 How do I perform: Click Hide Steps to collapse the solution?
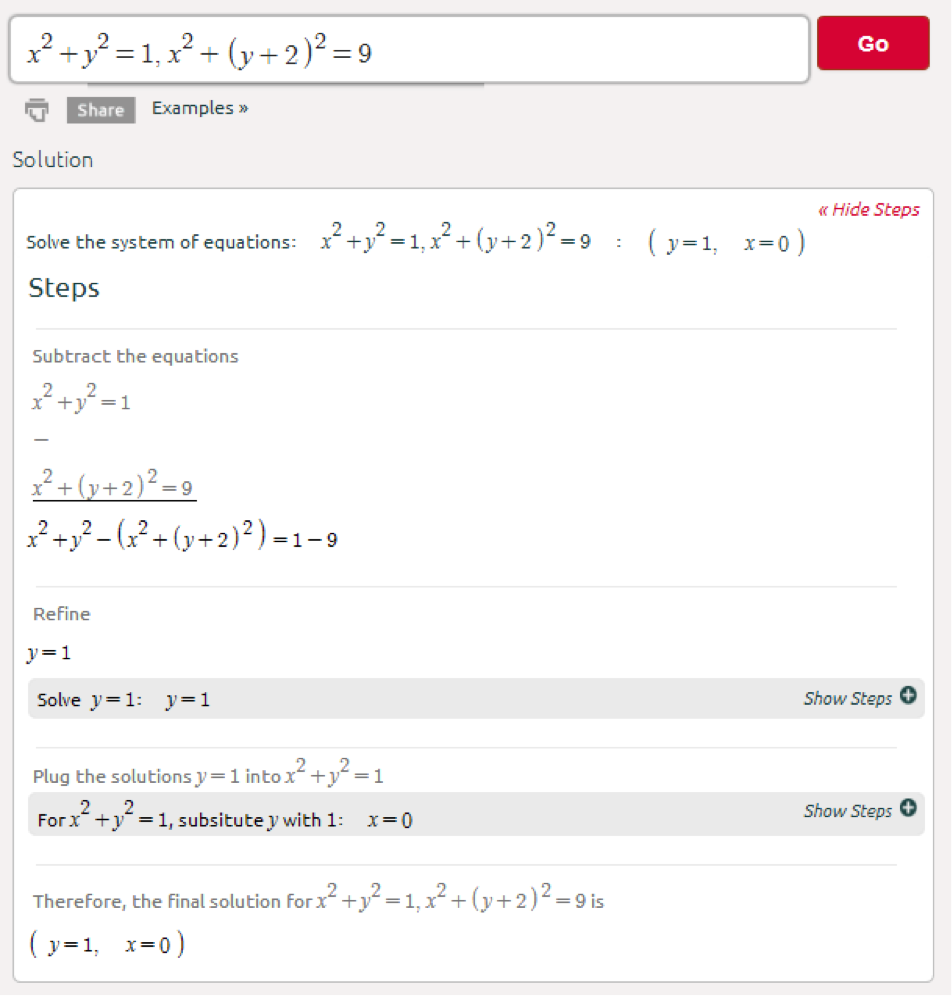click(x=866, y=210)
